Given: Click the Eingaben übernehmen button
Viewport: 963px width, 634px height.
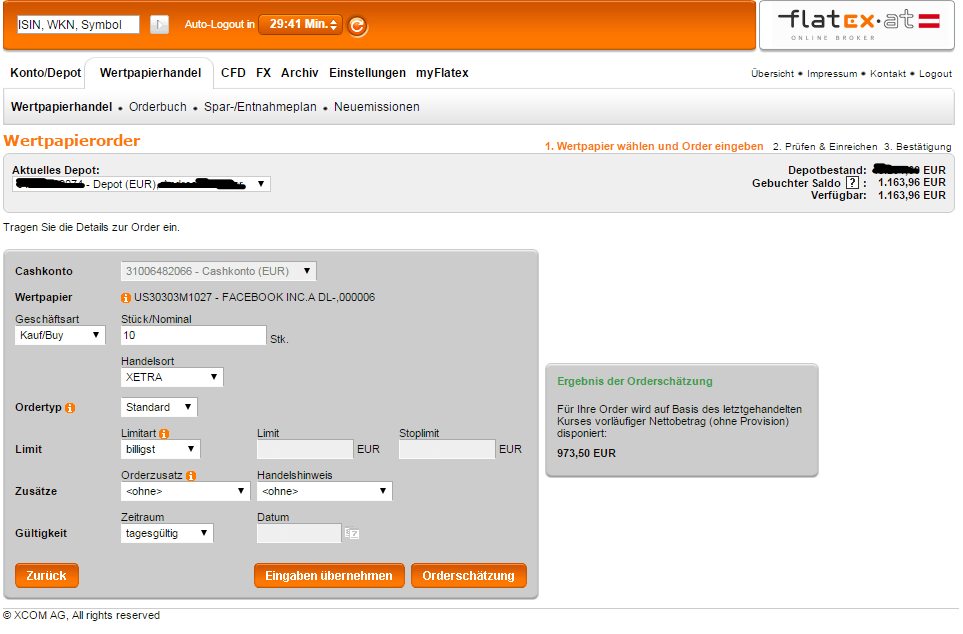Looking at the screenshot, I should tap(329, 576).
